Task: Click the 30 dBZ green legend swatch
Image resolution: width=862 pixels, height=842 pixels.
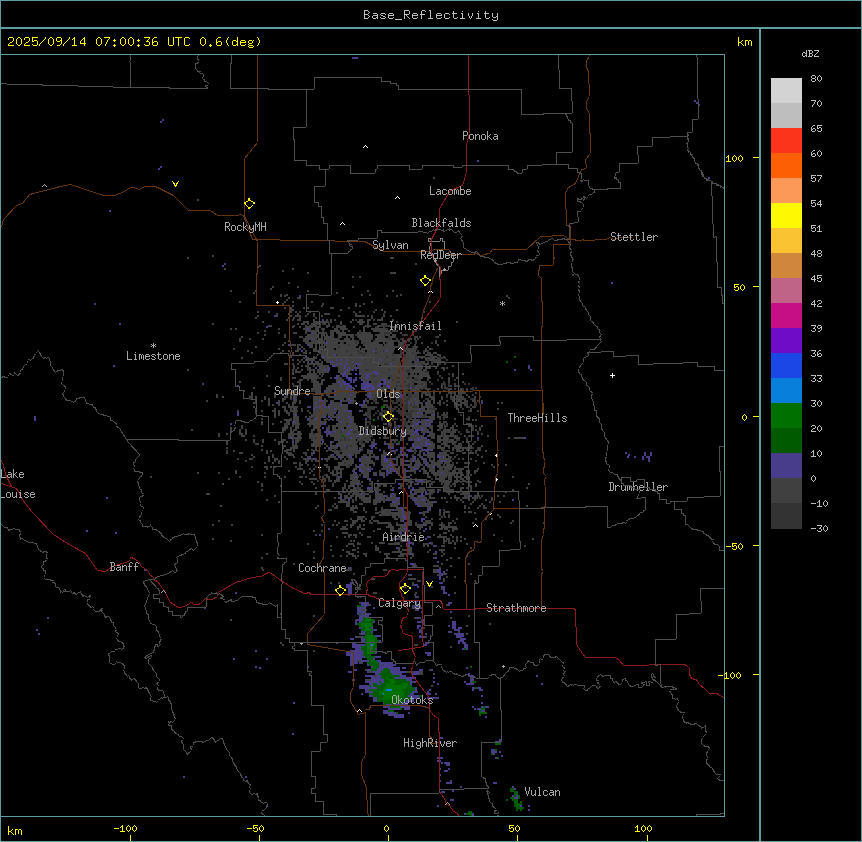Action: [x=786, y=416]
